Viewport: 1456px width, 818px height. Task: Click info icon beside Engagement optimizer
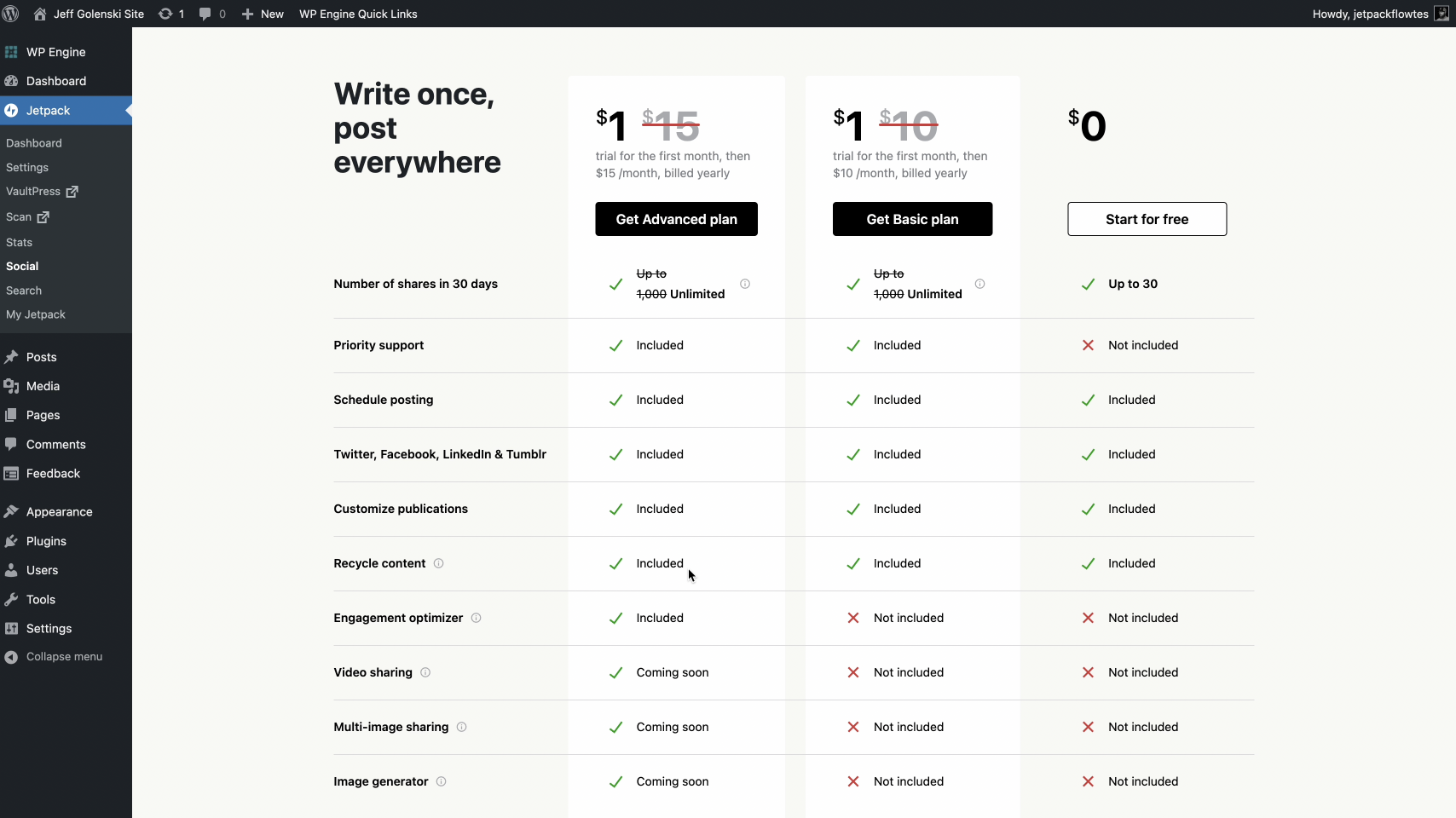click(x=477, y=618)
